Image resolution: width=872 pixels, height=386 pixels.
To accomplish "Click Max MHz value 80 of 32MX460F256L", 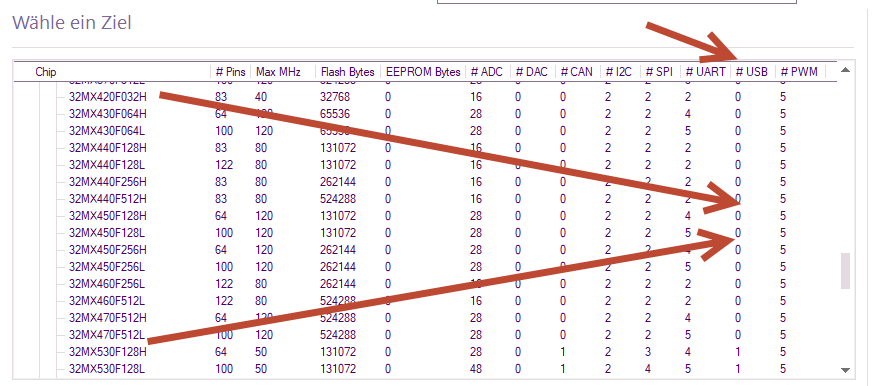I will coord(261,284).
